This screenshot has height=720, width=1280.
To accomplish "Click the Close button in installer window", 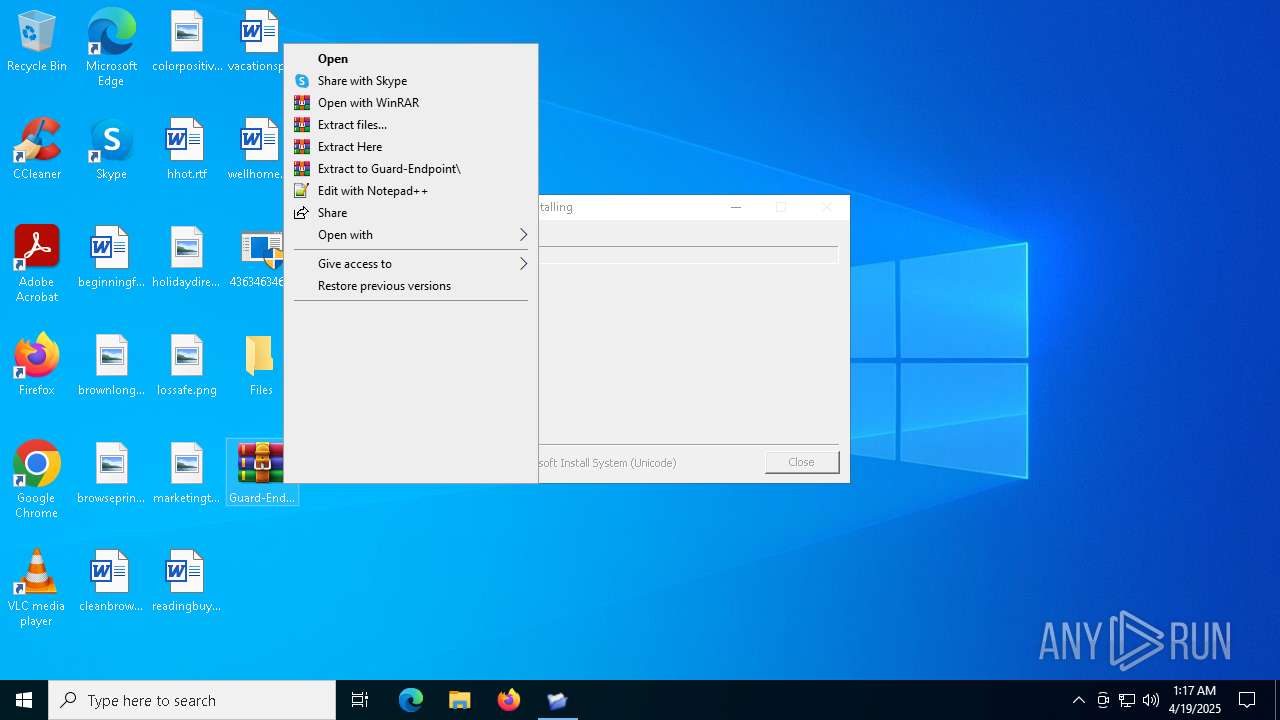I will [x=802, y=462].
